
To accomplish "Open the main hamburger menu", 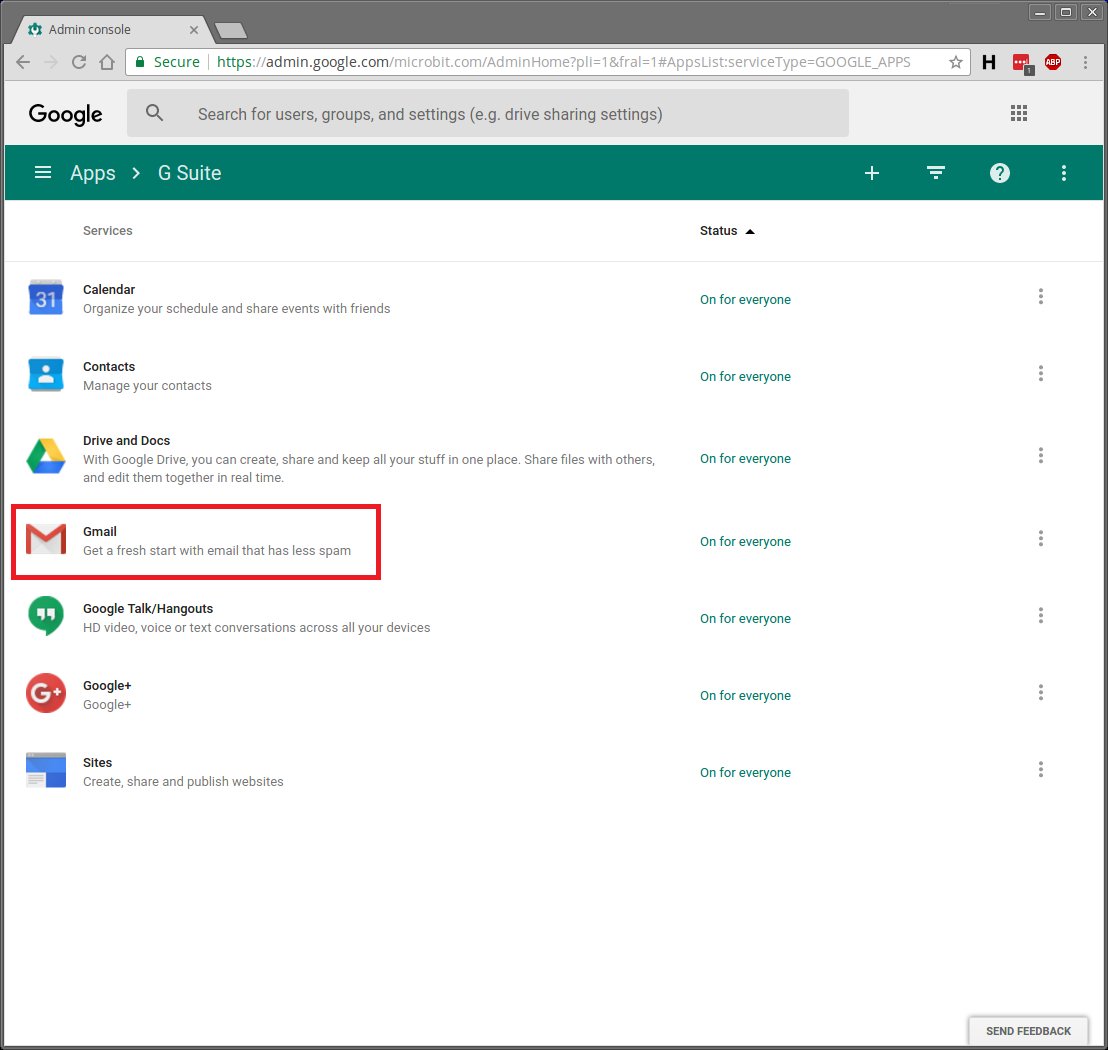I will coord(43,173).
